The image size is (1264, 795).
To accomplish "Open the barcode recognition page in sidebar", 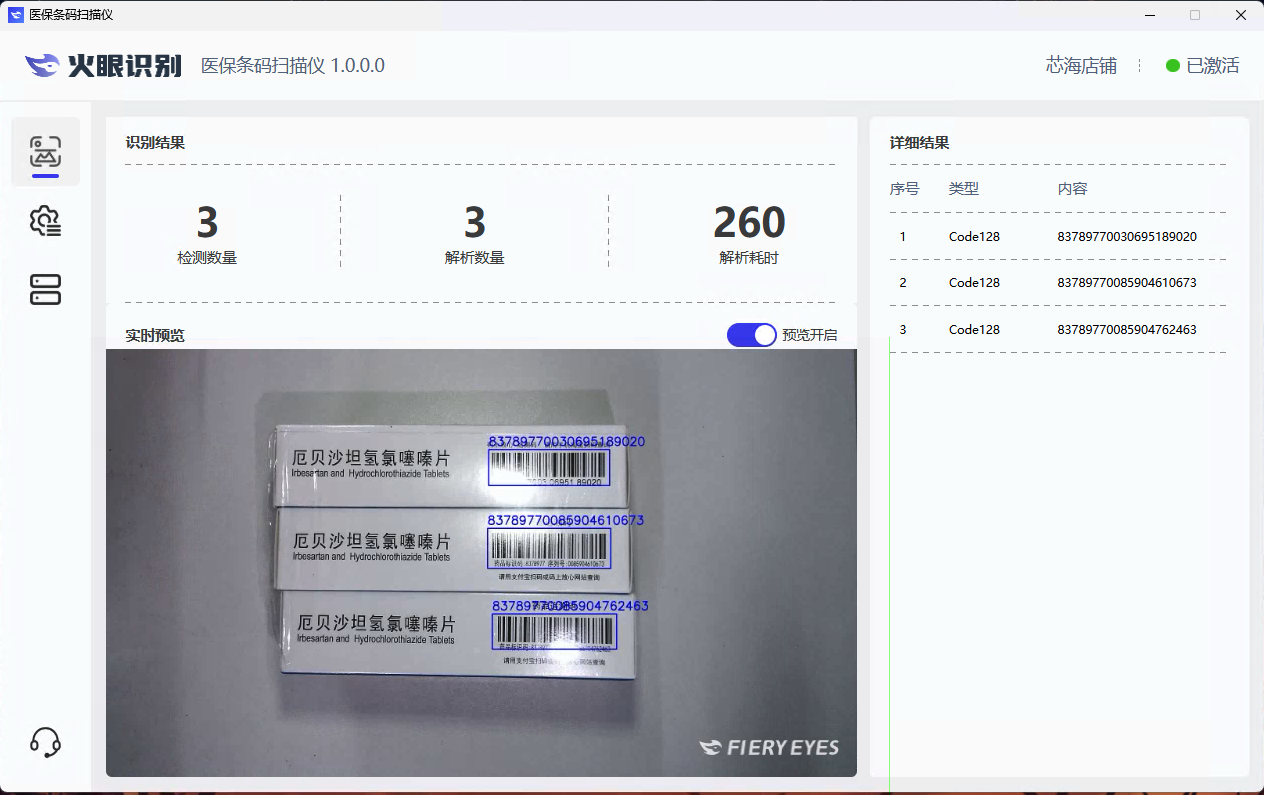I will (x=45, y=152).
